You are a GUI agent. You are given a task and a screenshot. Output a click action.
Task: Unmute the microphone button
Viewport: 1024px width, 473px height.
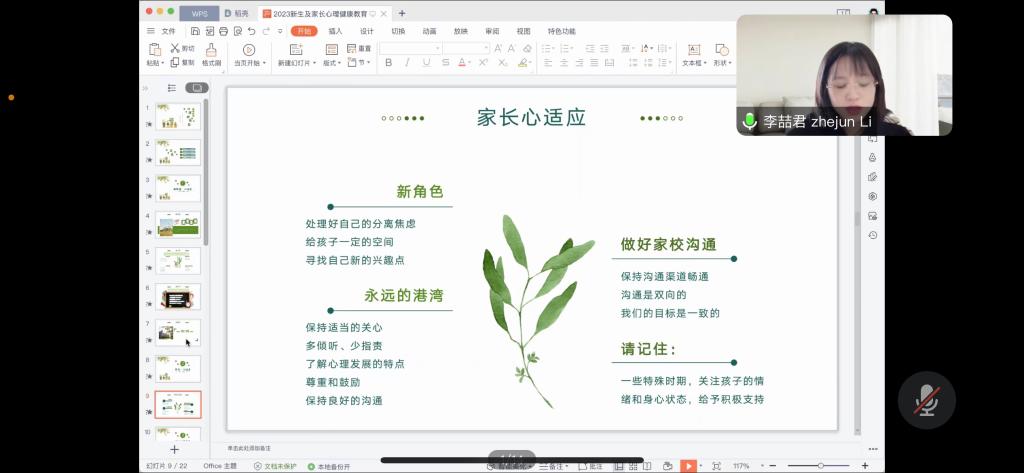click(x=927, y=400)
